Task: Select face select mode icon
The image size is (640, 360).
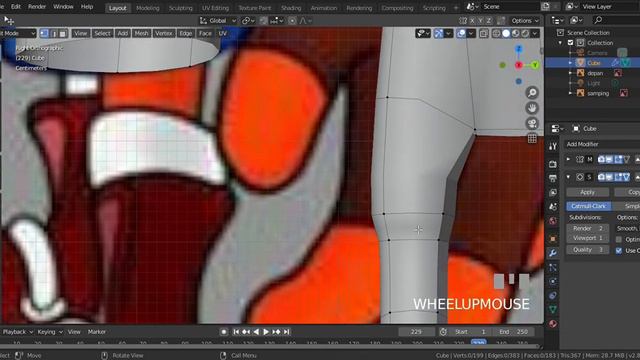Action: [62, 33]
